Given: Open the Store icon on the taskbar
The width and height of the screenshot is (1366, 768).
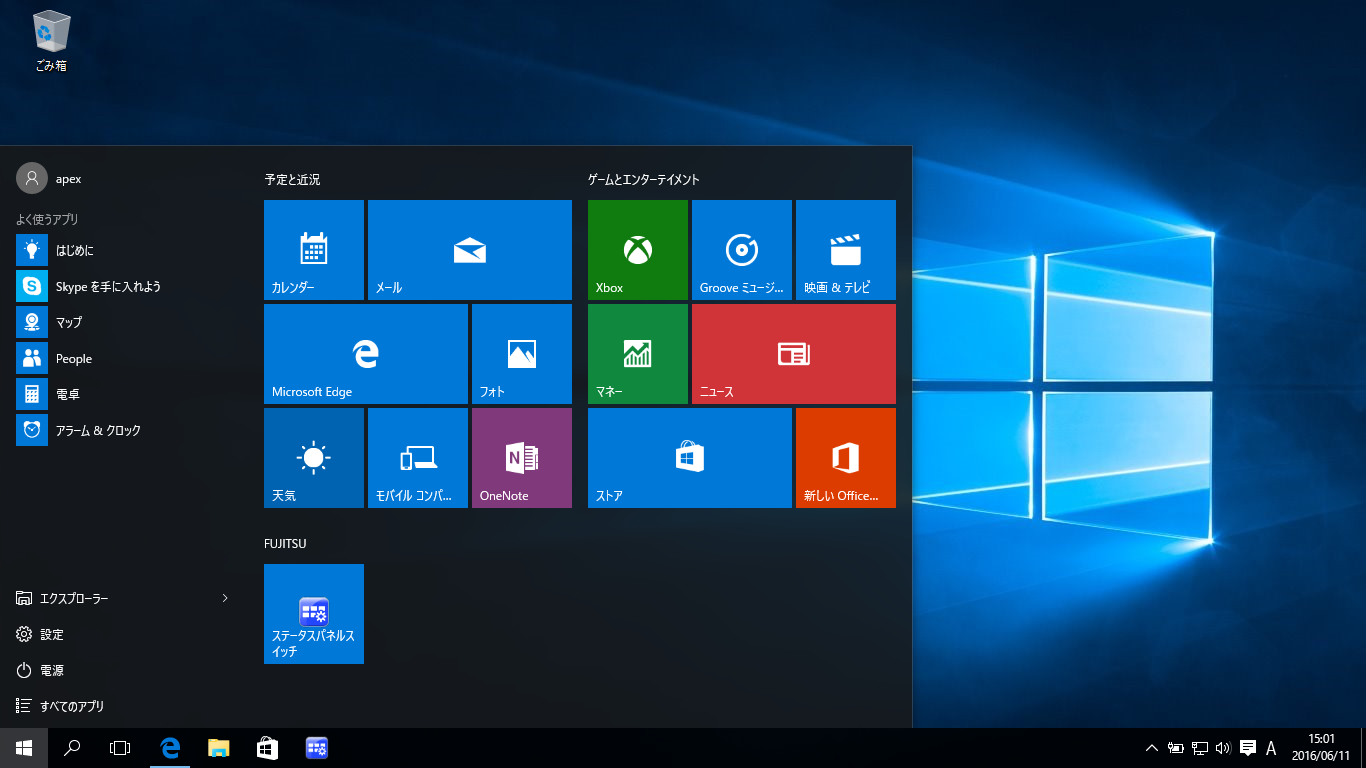Looking at the screenshot, I should click(267, 748).
